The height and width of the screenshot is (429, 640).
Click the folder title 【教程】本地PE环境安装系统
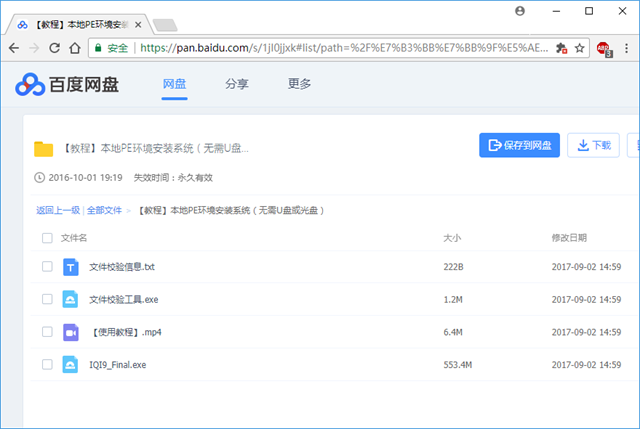pyautogui.click(x=155, y=148)
